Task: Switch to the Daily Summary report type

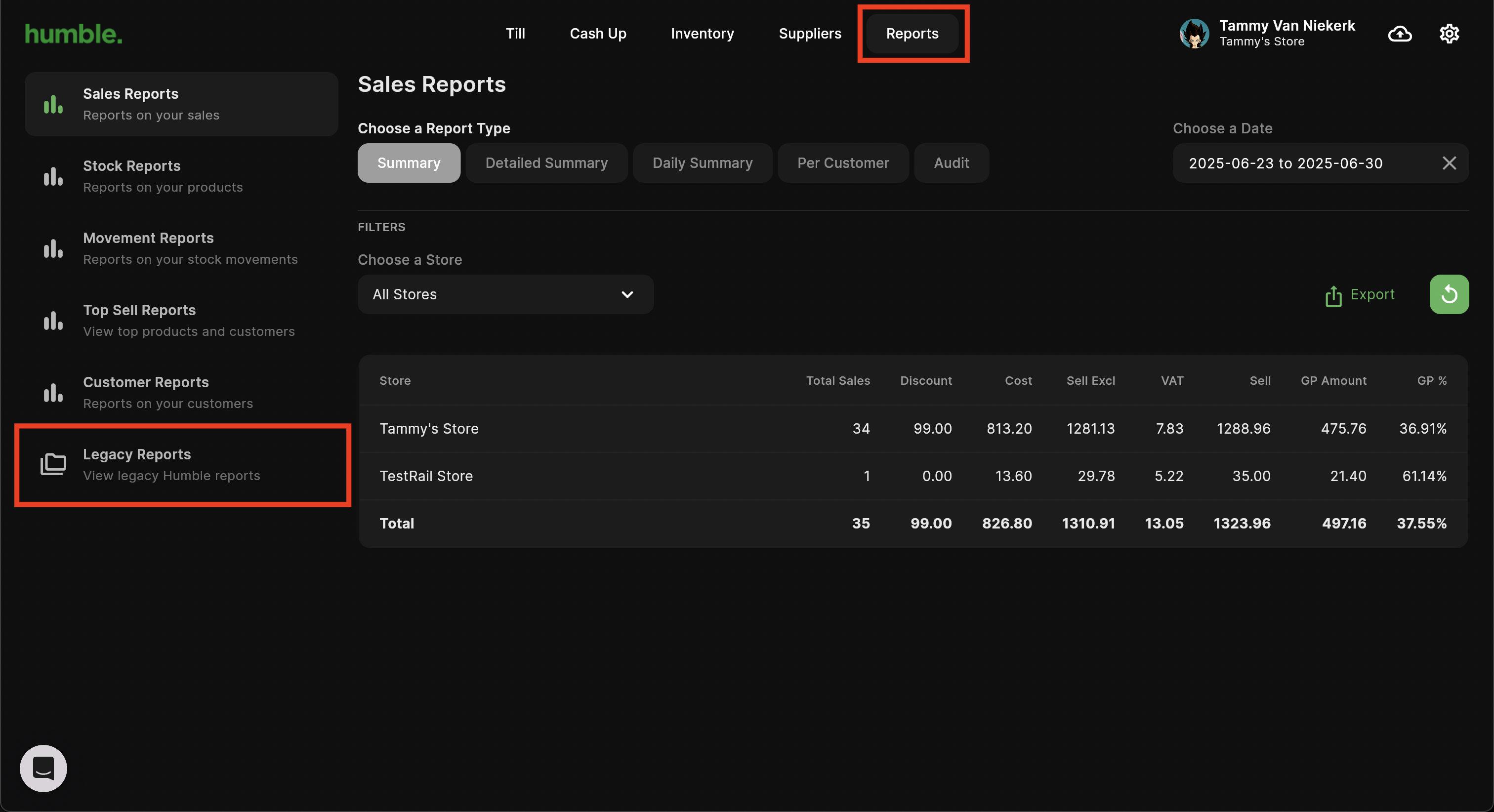Action: tap(703, 163)
